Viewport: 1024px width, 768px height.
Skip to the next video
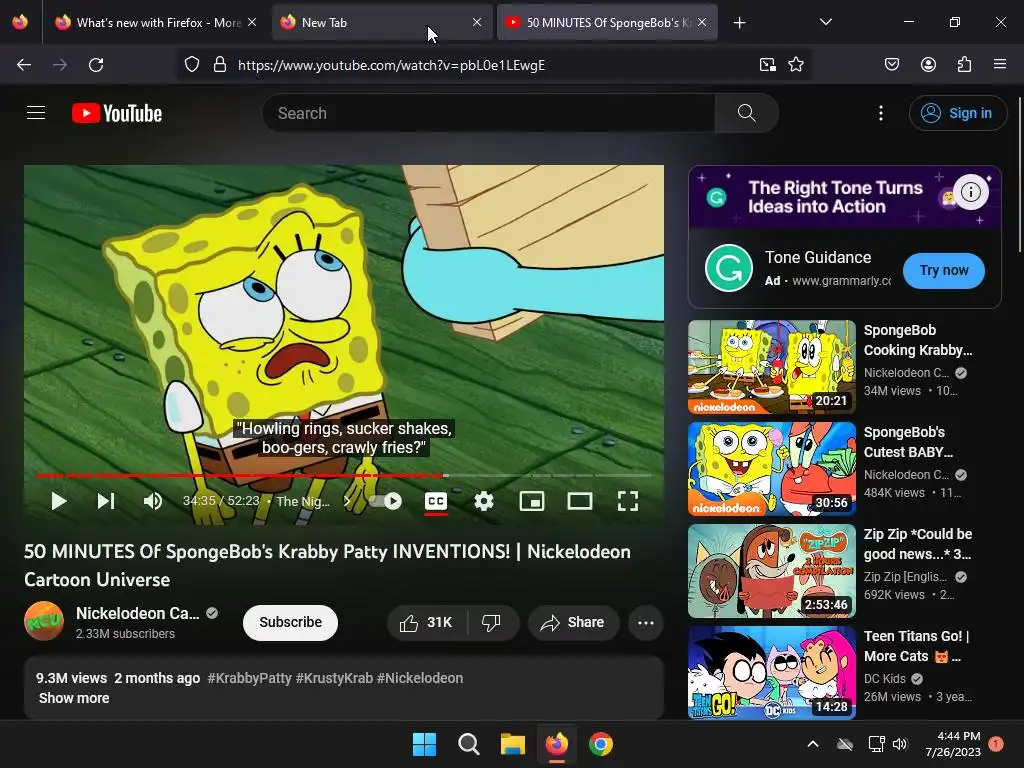click(106, 501)
